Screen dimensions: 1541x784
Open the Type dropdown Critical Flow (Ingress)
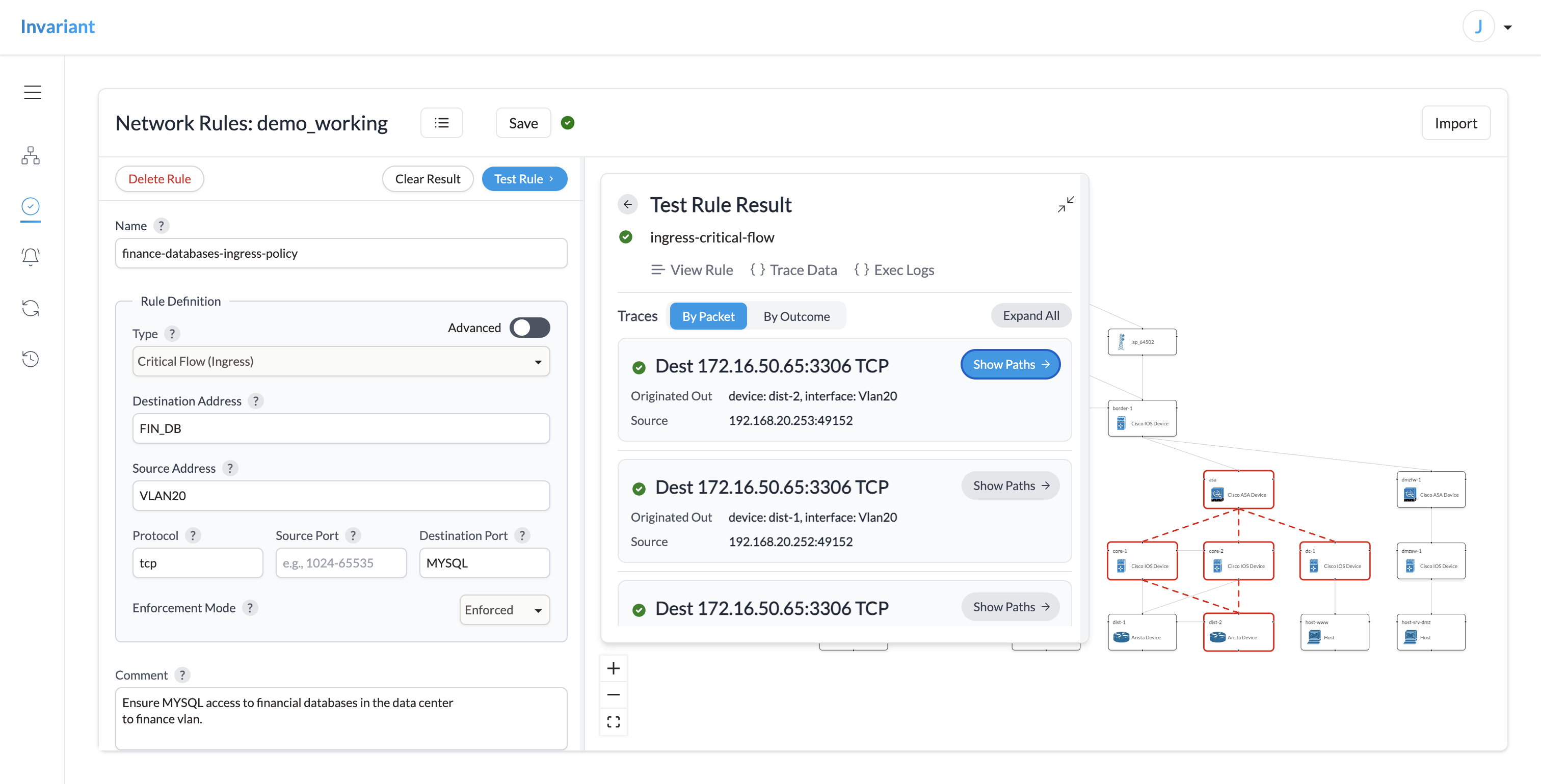click(340, 361)
